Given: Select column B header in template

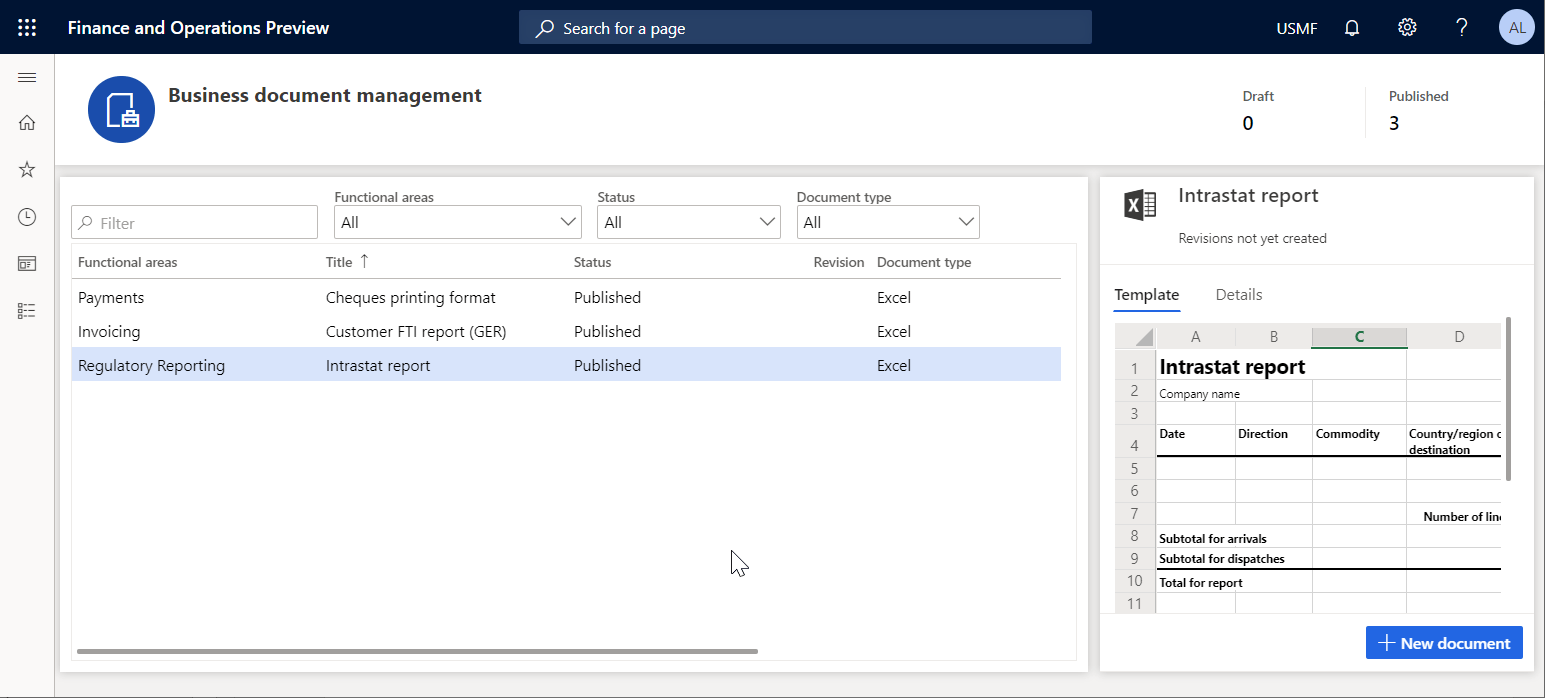Looking at the screenshot, I should click(x=1273, y=337).
